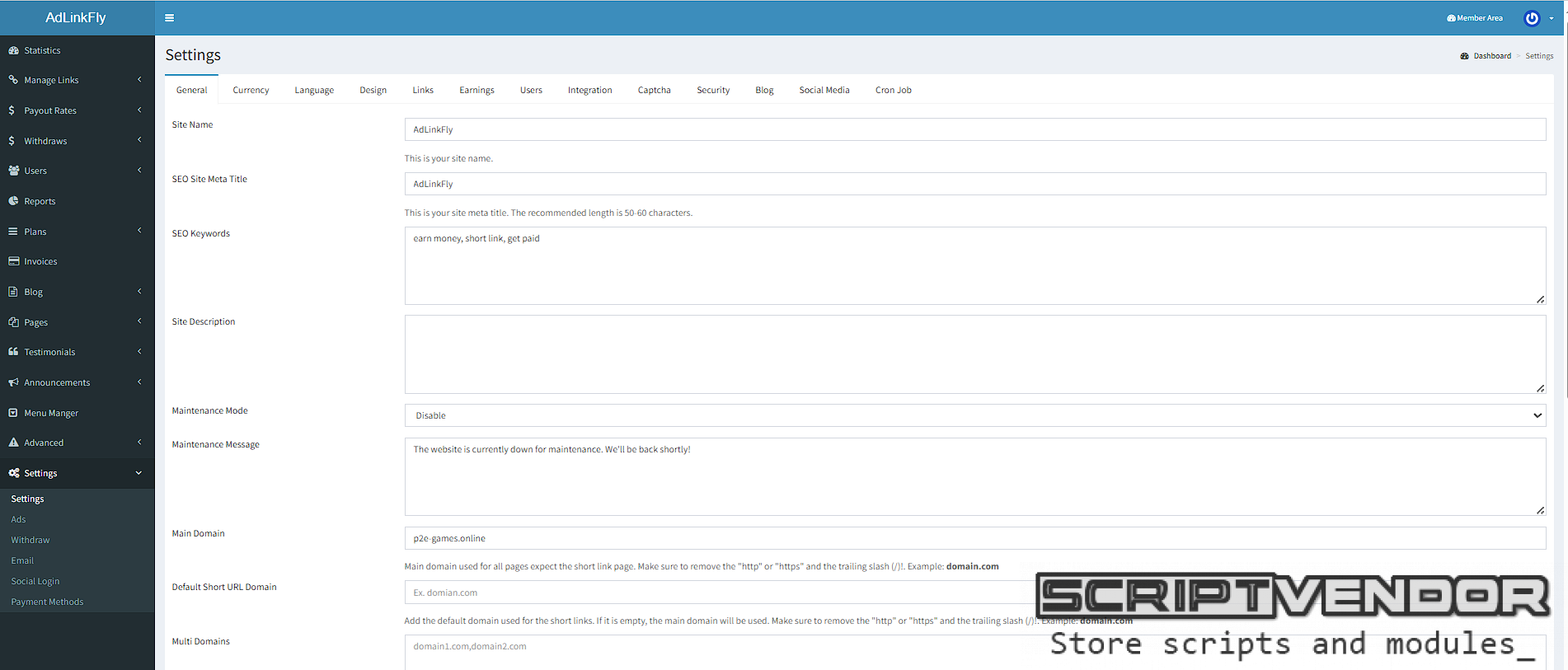Open the user account dropdown caret
This screenshot has height=670, width=1568.
click(1552, 18)
